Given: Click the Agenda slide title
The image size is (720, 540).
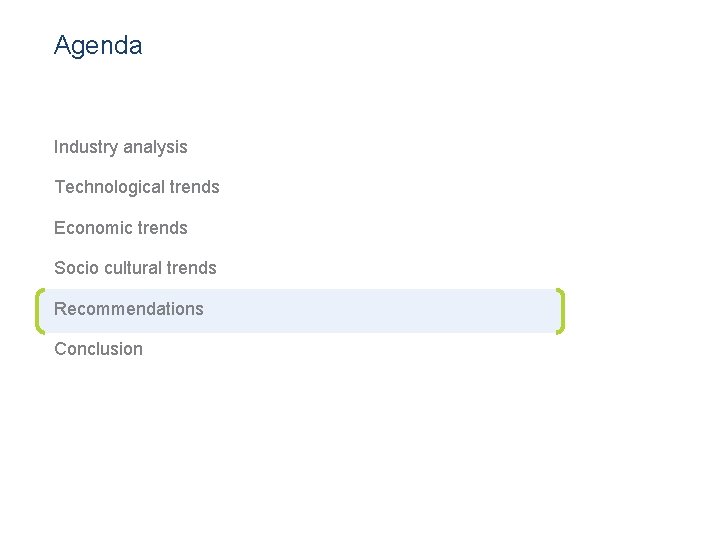Looking at the screenshot, I should (98, 45).
